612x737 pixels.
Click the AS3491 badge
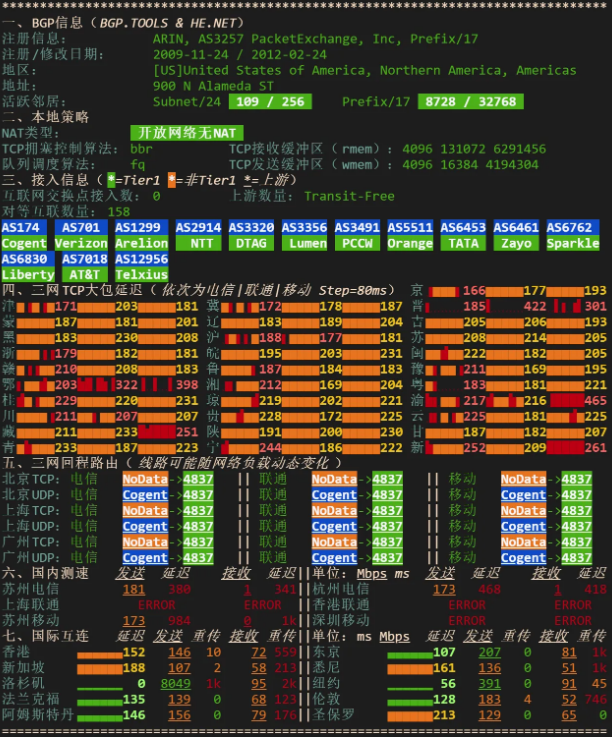point(357,227)
